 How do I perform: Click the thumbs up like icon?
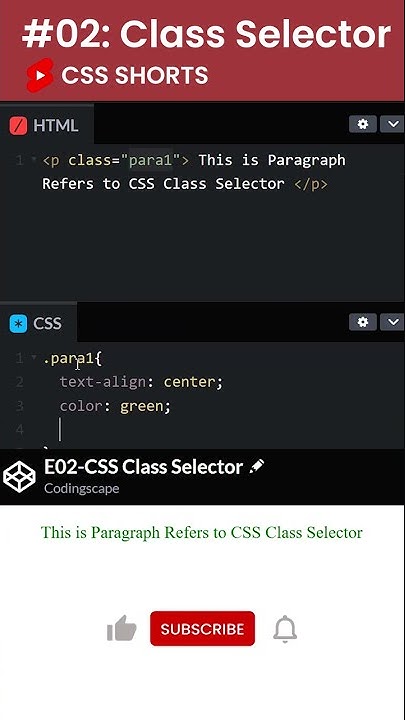(122, 628)
